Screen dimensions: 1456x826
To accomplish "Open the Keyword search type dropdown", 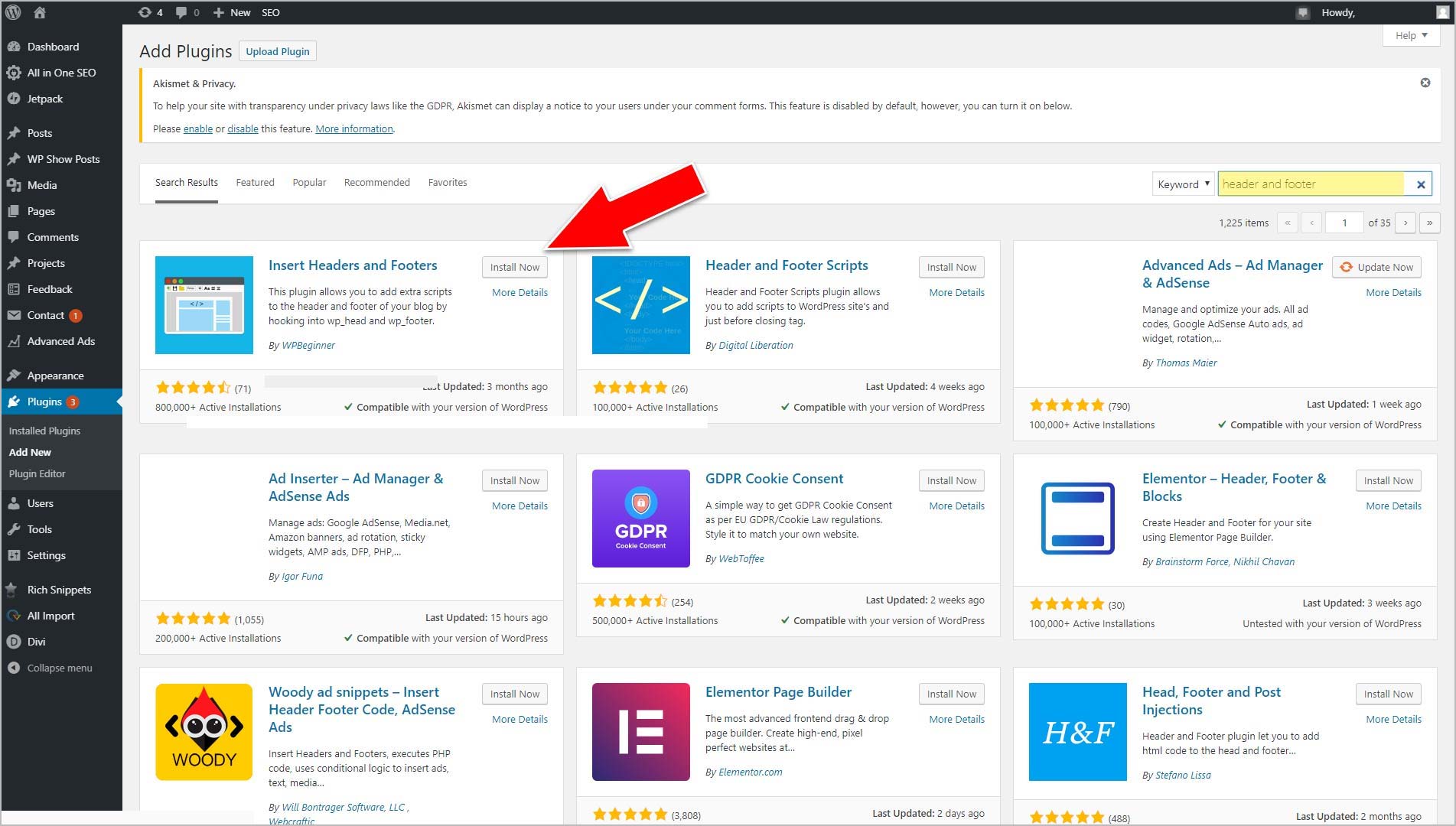I will pos(1183,184).
